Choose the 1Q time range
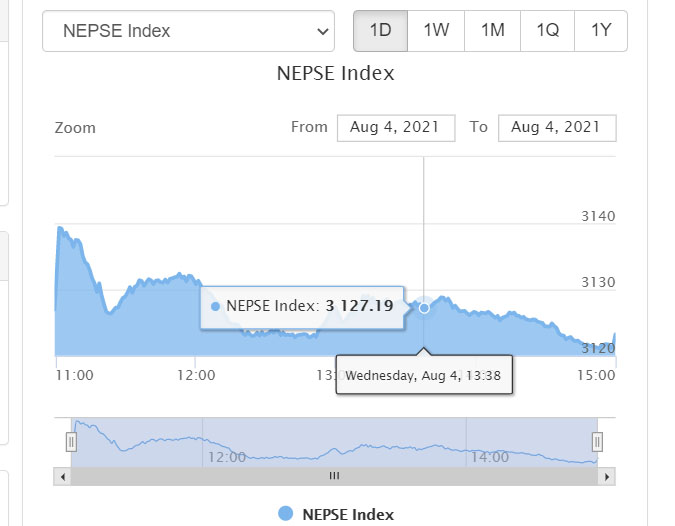Viewport: 675px width, 526px height. coord(547,30)
